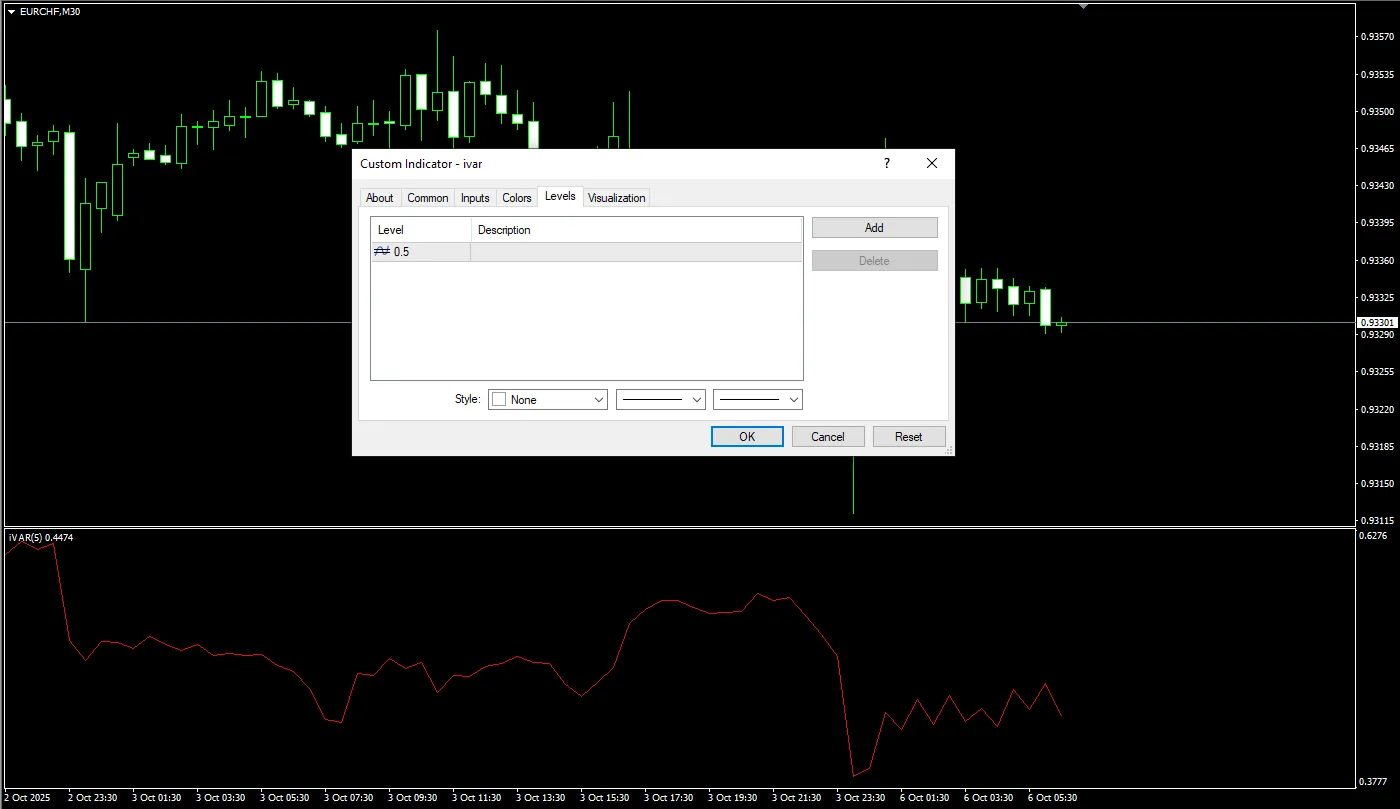Click the 3 Oct 13:30 time label
The image size is (1400, 809).
click(541, 798)
